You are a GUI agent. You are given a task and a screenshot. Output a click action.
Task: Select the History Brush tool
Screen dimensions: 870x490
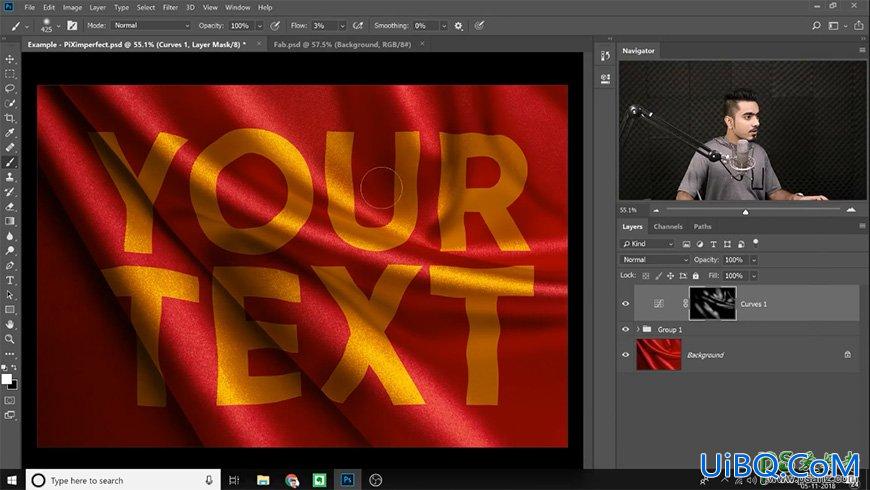click(10, 192)
